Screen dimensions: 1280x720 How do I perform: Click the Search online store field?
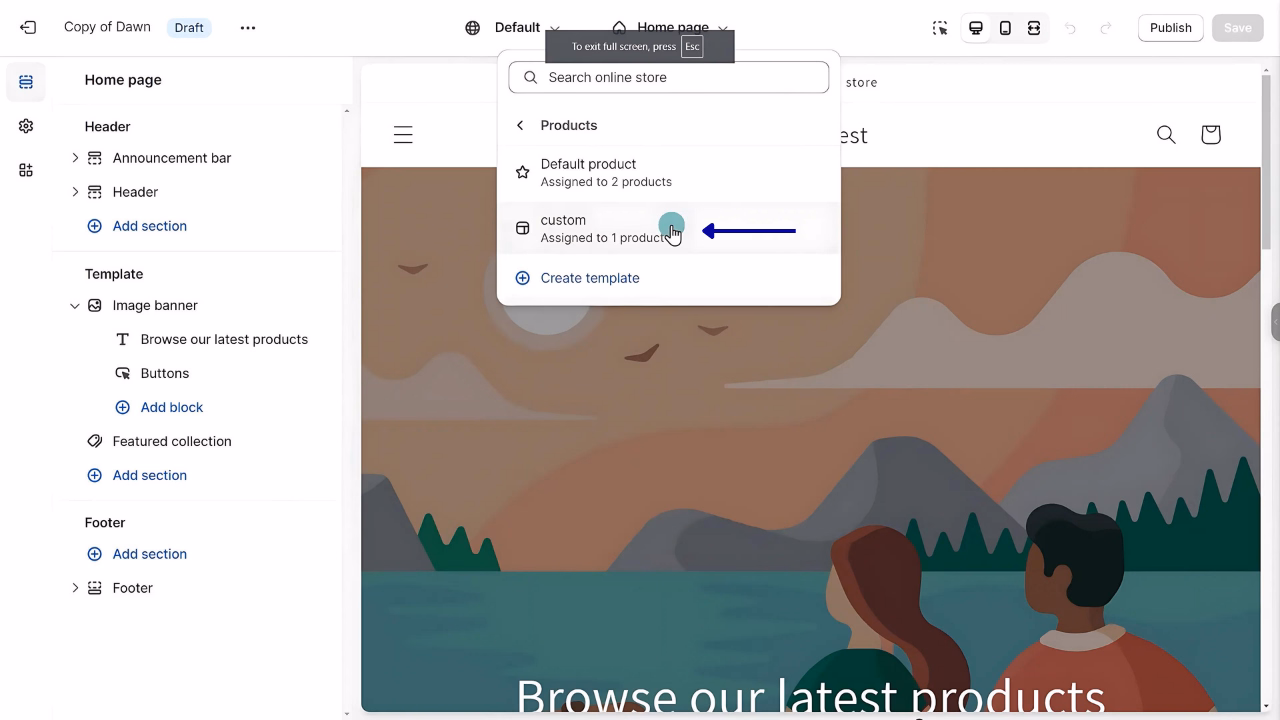pos(669,77)
